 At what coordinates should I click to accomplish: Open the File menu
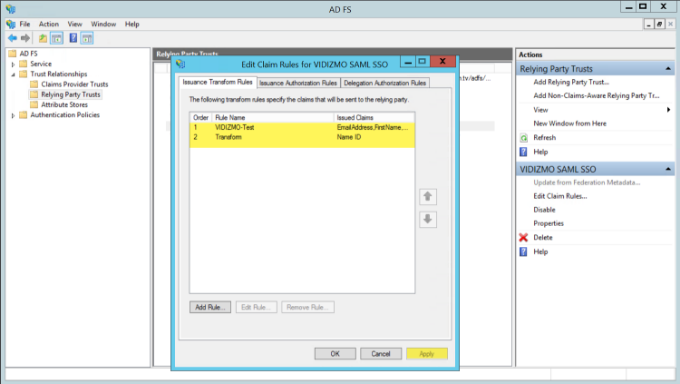pyautogui.click(x=25, y=24)
